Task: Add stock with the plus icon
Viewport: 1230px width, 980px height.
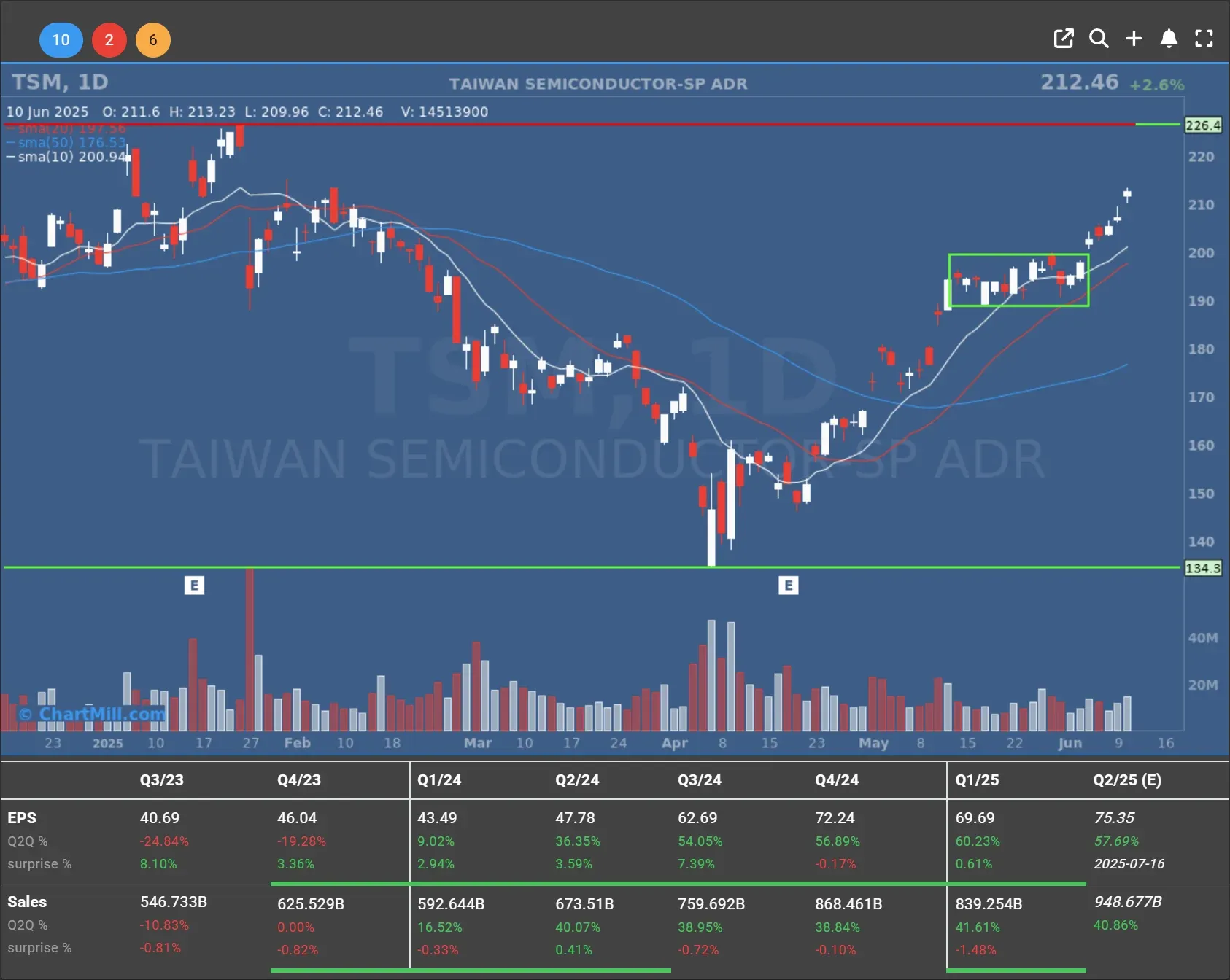Action: 1134,39
